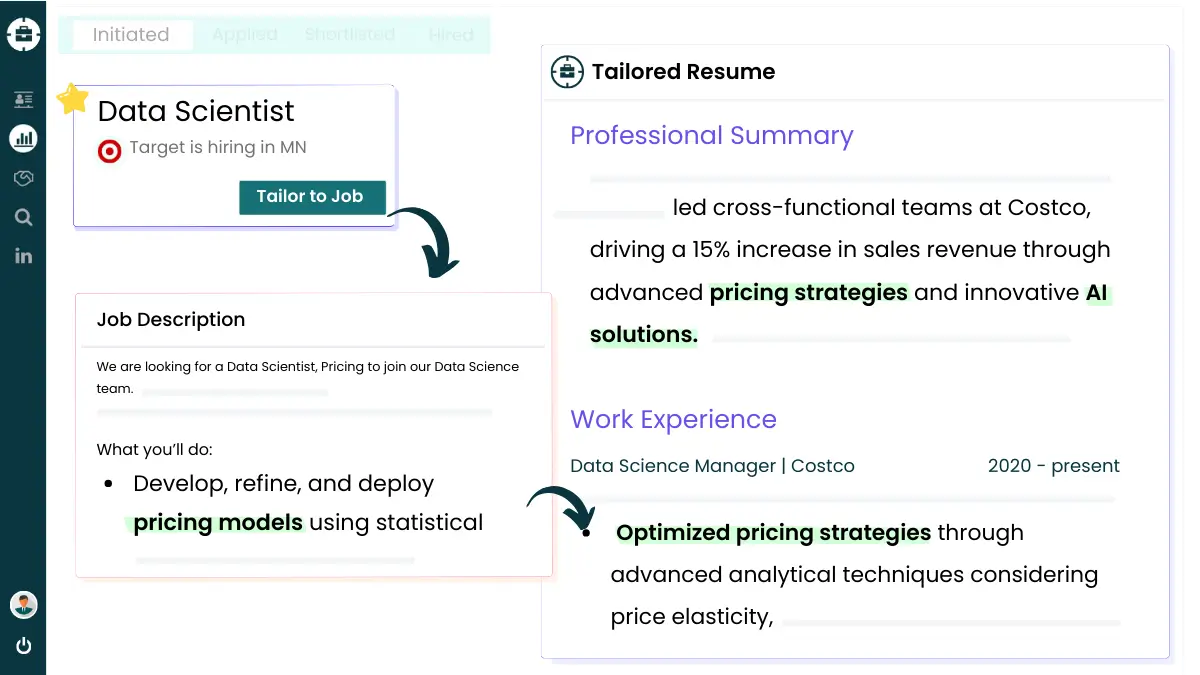1200x675 pixels.
Task: Click the Search magnifier in sidebar
Action: 24,217
